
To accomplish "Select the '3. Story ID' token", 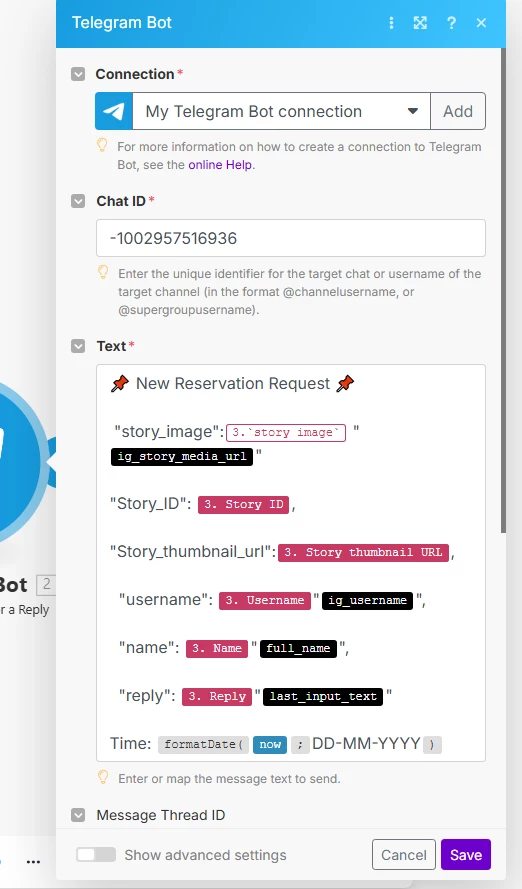I will click(x=244, y=505).
